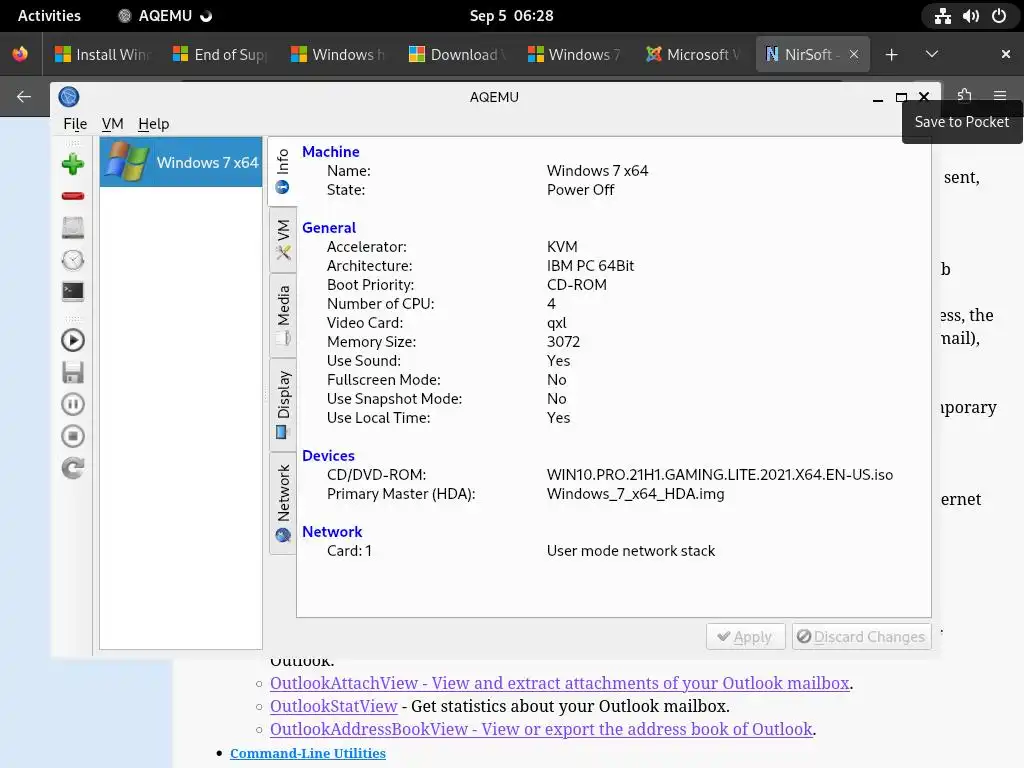
Task: Click Windows_7_x64_HDA.img value
Action: coord(635,494)
